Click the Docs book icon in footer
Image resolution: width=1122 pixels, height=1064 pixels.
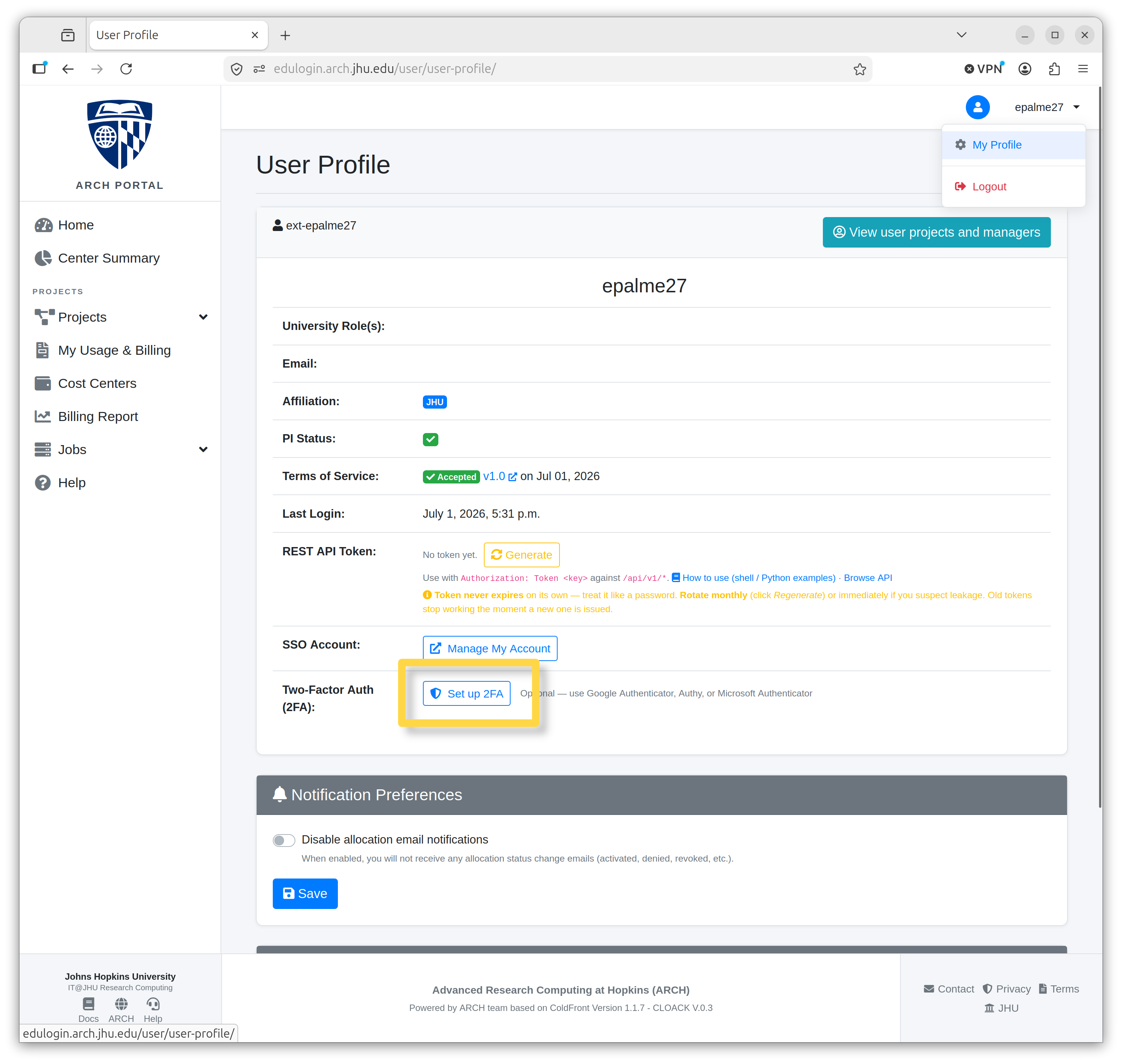(88, 1004)
